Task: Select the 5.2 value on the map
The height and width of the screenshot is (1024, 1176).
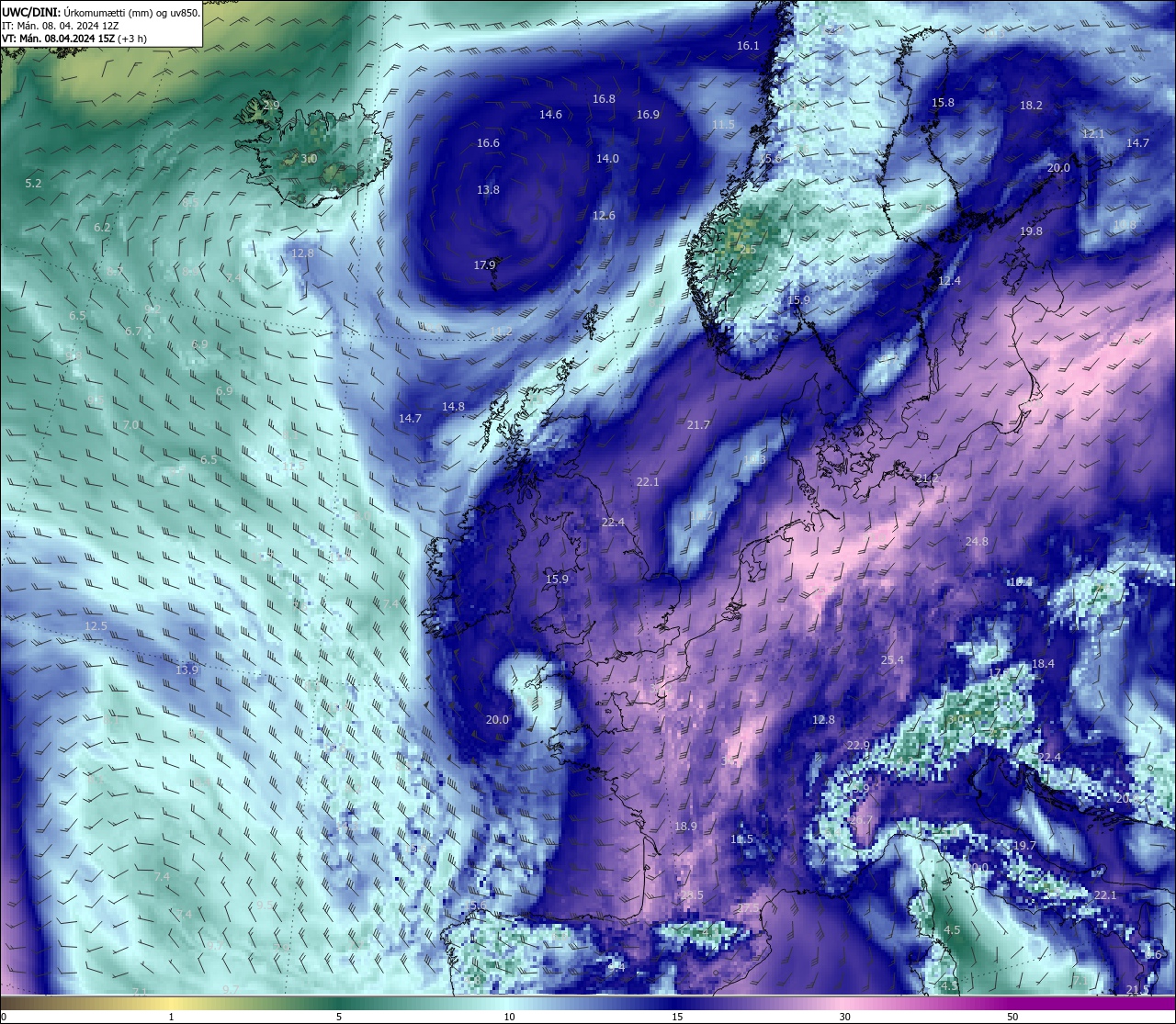Action: point(33,184)
